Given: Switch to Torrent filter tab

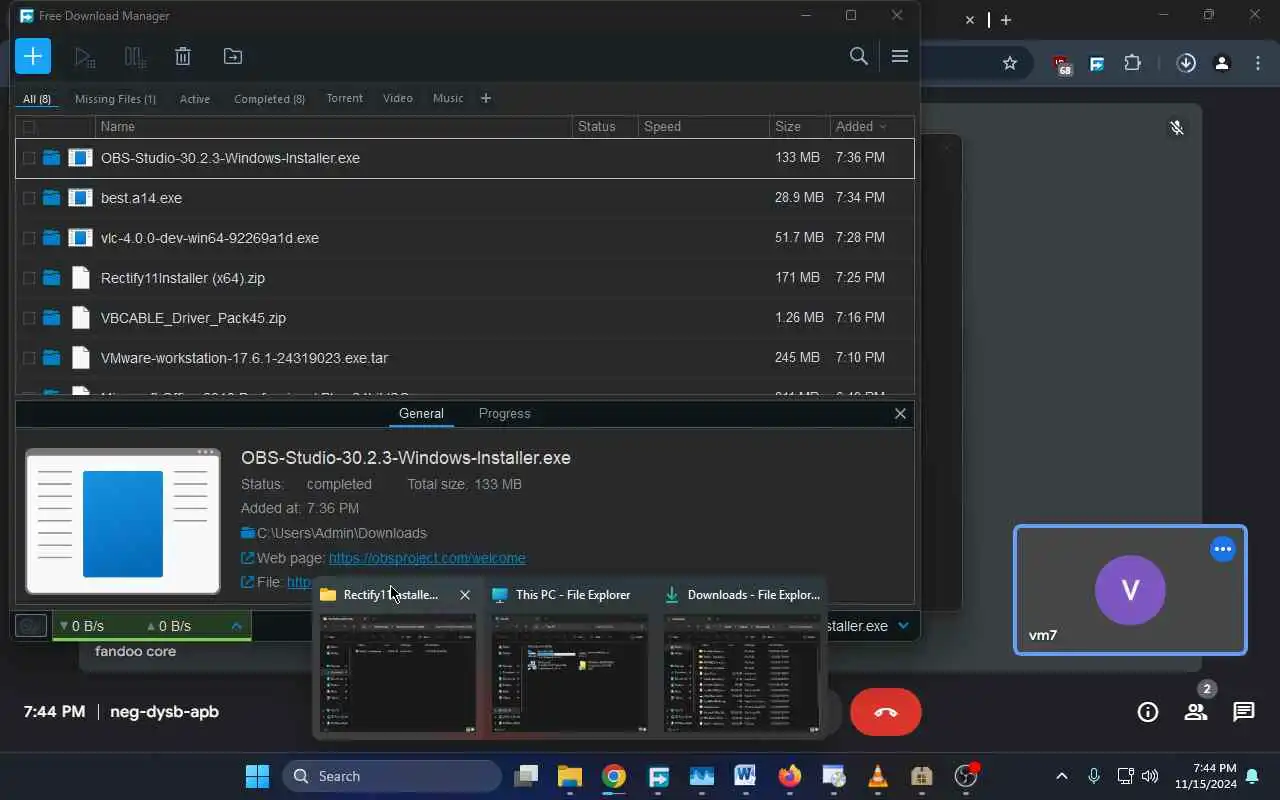Looking at the screenshot, I should pos(344,98).
